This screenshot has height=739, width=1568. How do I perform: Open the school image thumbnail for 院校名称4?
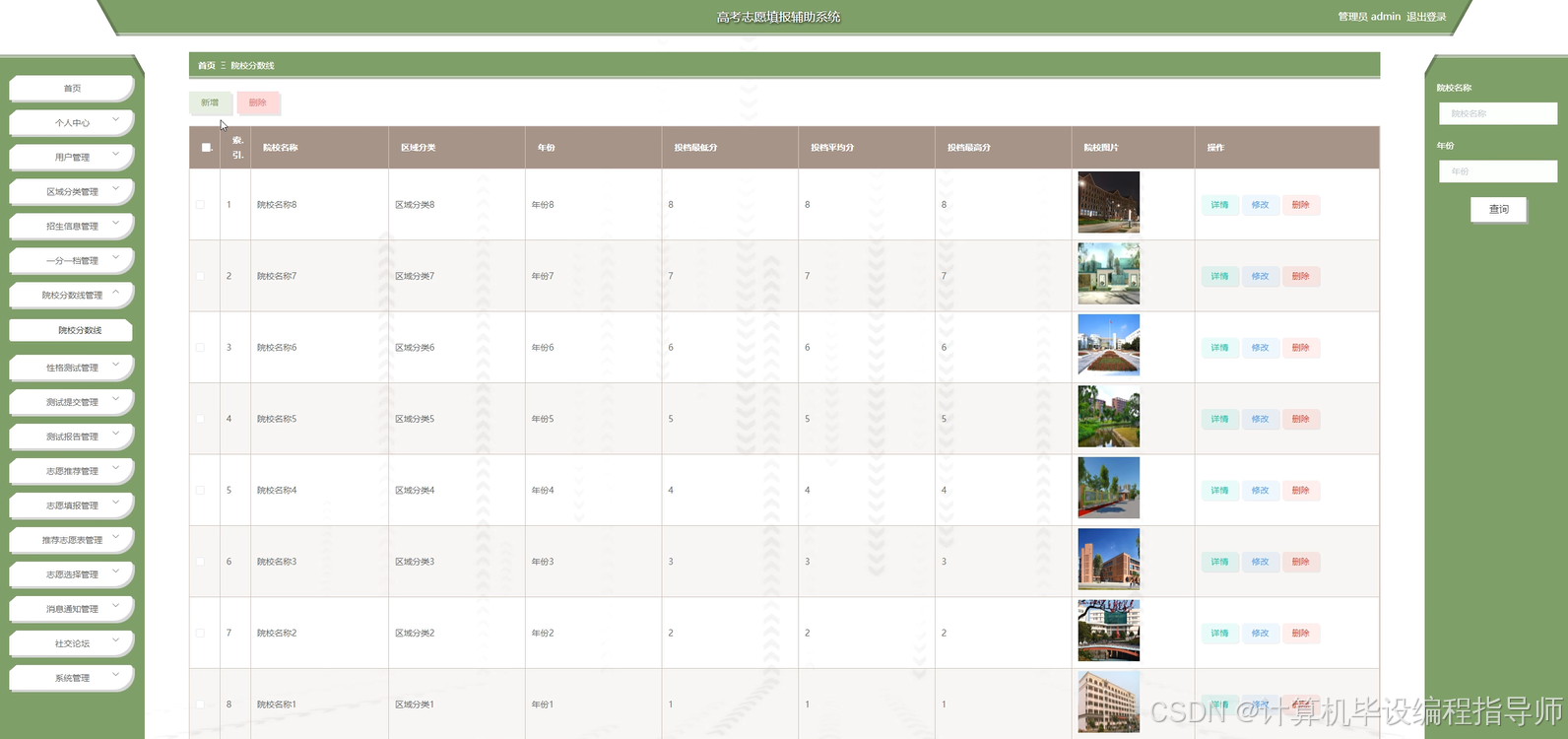[x=1109, y=488]
